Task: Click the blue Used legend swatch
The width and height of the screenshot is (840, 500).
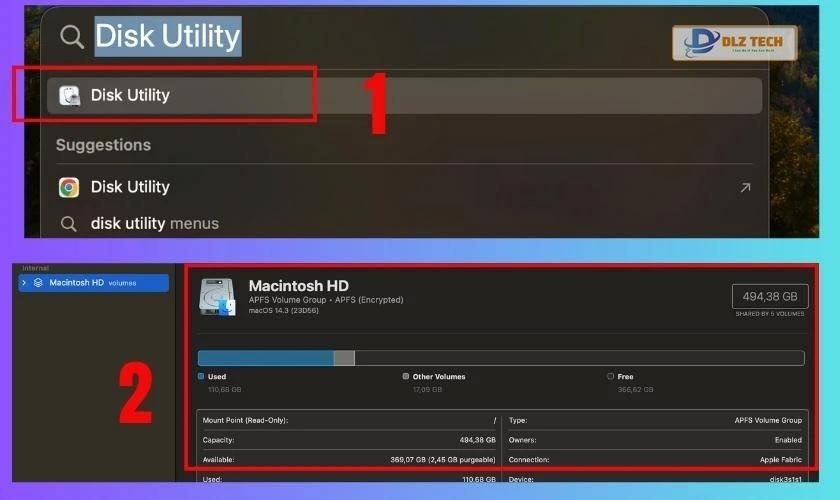Action: tap(201, 376)
